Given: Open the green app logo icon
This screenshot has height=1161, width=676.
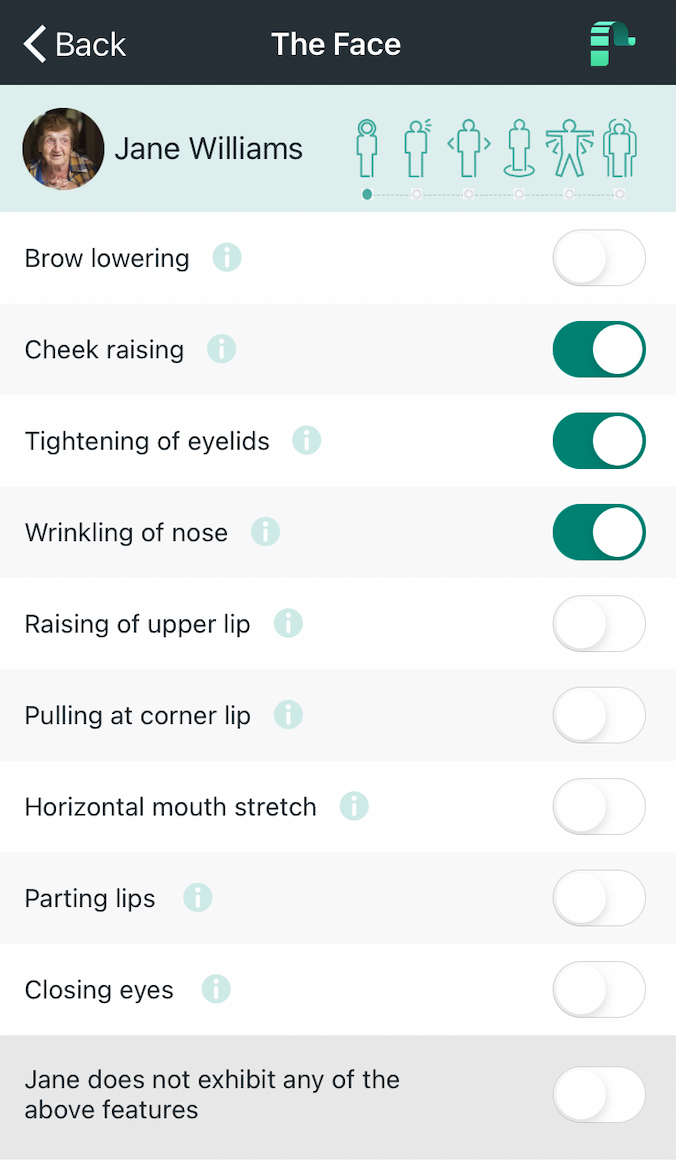Looking at the screenshot, I should 612,44.
